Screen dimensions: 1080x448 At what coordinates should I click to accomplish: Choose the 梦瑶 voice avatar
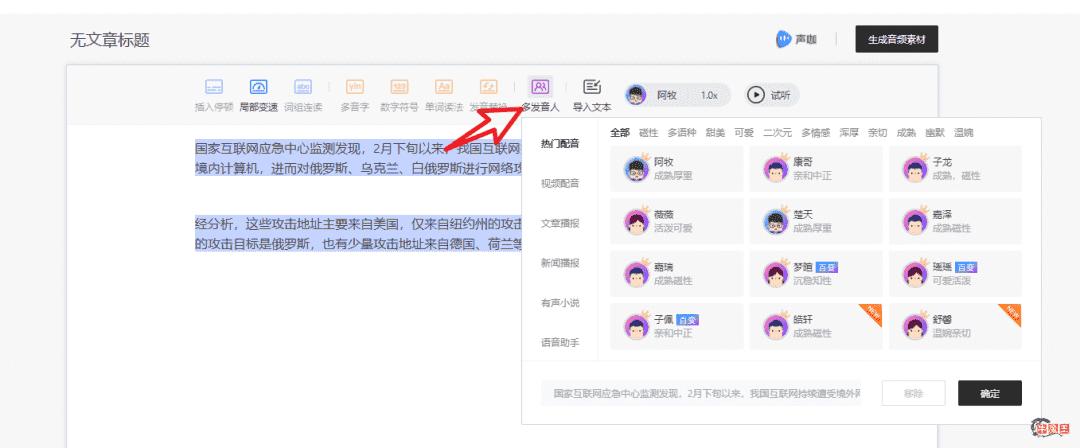coord(776,274)
